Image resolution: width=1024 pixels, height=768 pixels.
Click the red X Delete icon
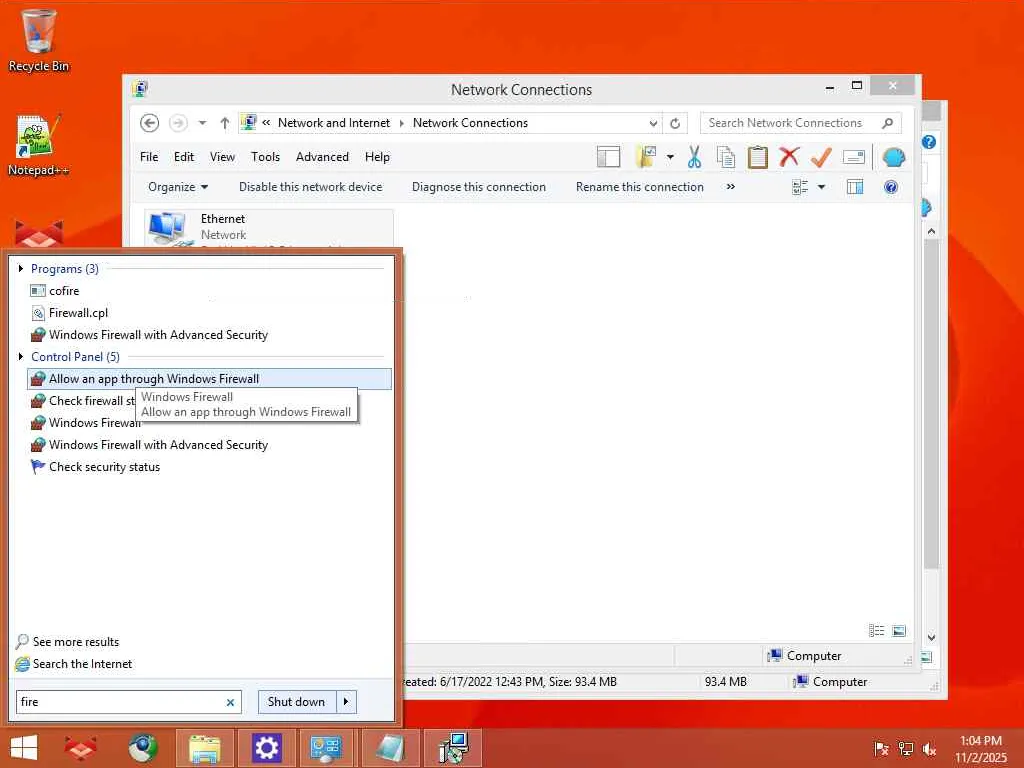pos(789,157)
